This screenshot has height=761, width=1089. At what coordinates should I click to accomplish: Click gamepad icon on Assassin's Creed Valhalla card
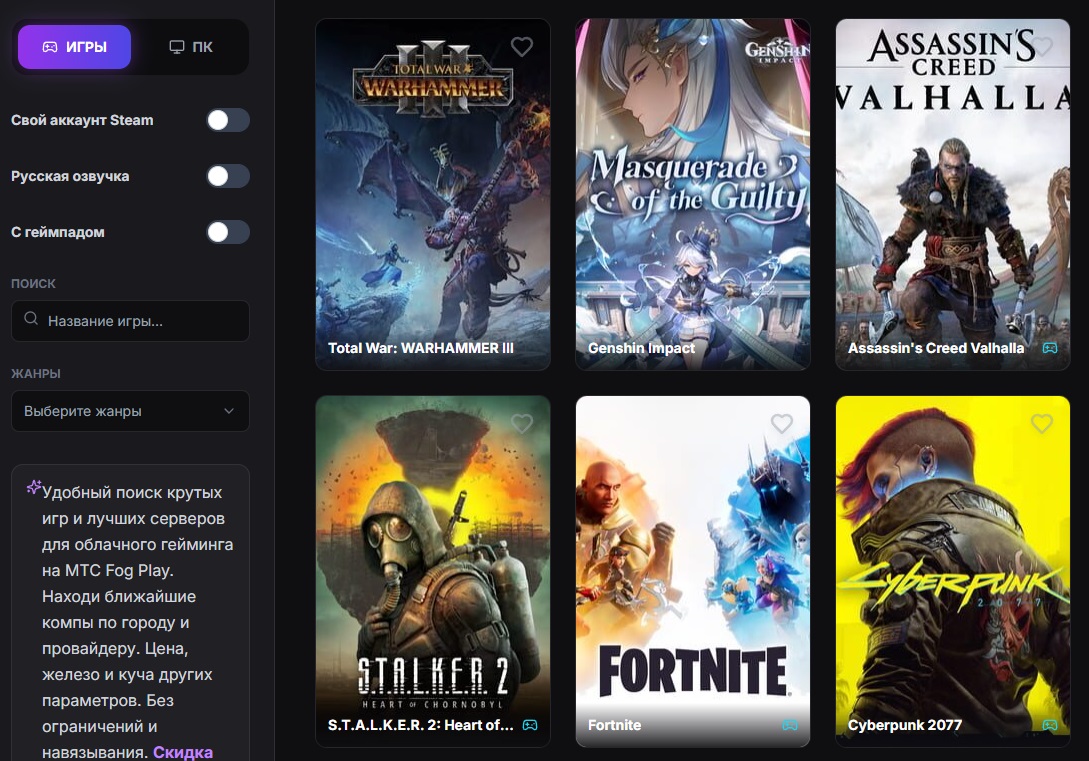point(1050,348)
